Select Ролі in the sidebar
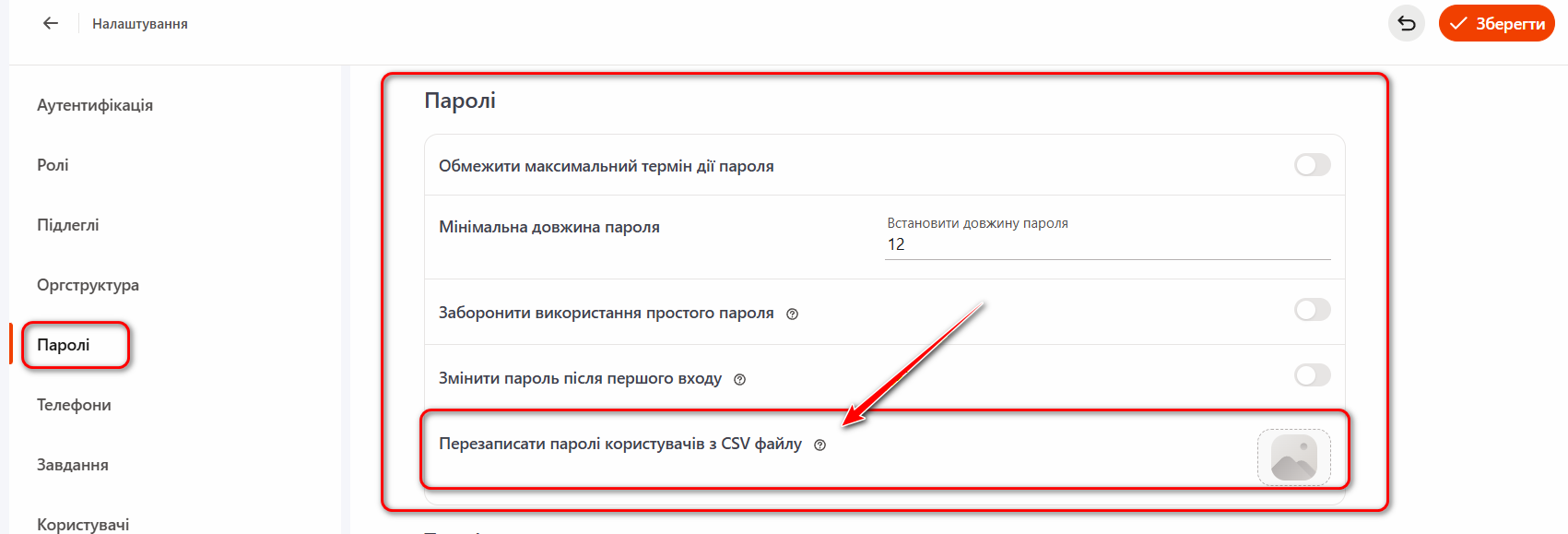This screenshot has width=1568, height=534. [x=53, y=165]
